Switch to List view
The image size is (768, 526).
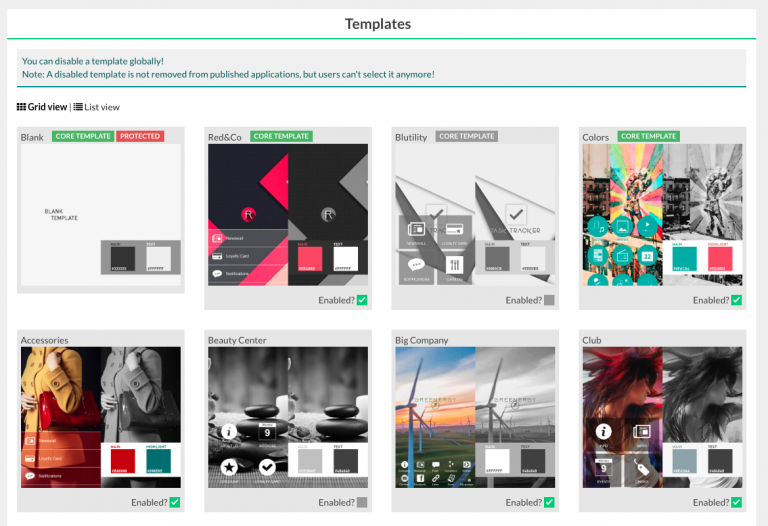[x=101, y=107]
